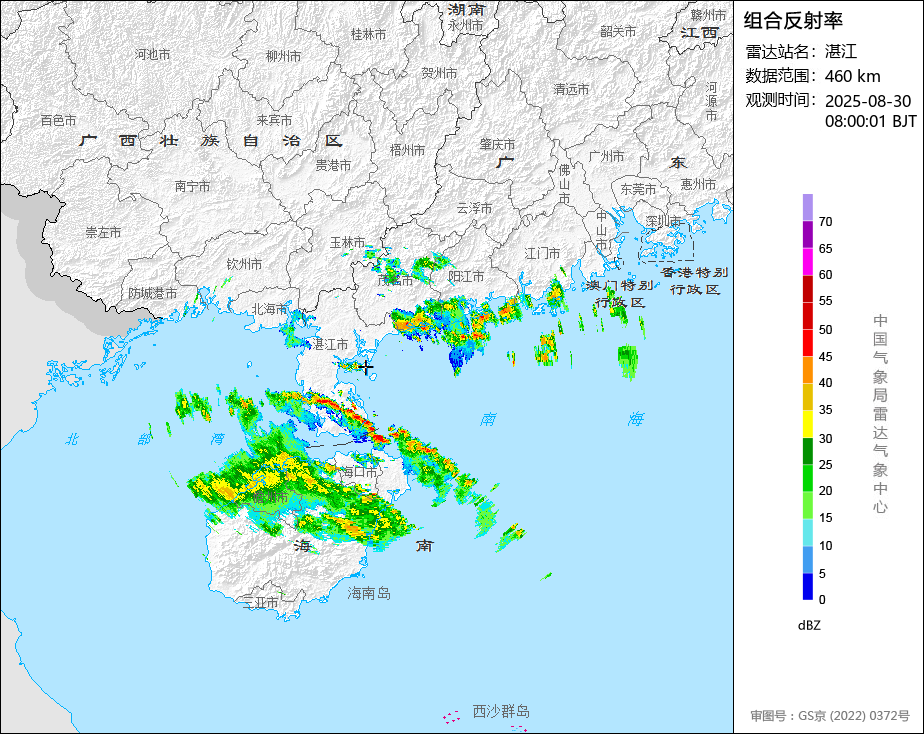924x734 pixels.
Task: Click the 永州市 city label
Action: (465, 25)
